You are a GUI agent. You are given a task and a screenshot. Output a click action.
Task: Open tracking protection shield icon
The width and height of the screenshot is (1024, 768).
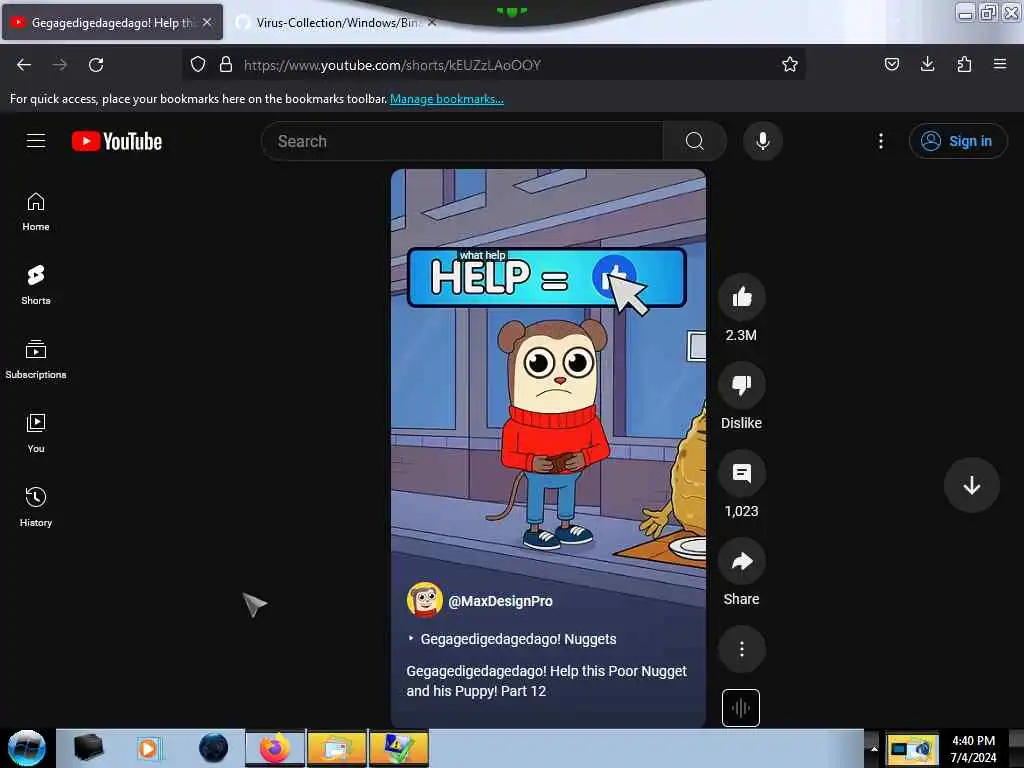tap(198, 65)
